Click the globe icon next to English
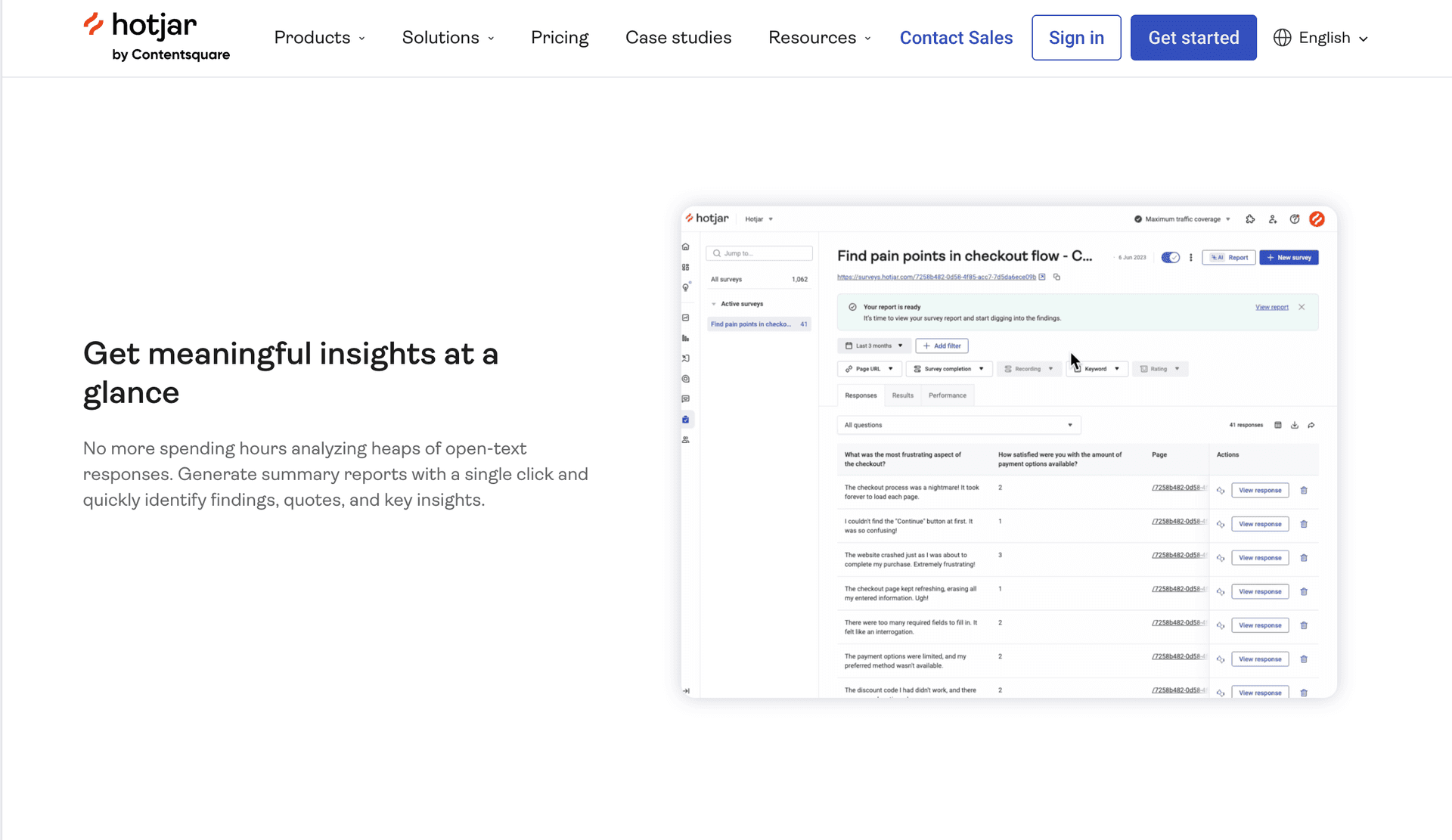This screenshot has width=1452, height=840. tap(1282, 38)
